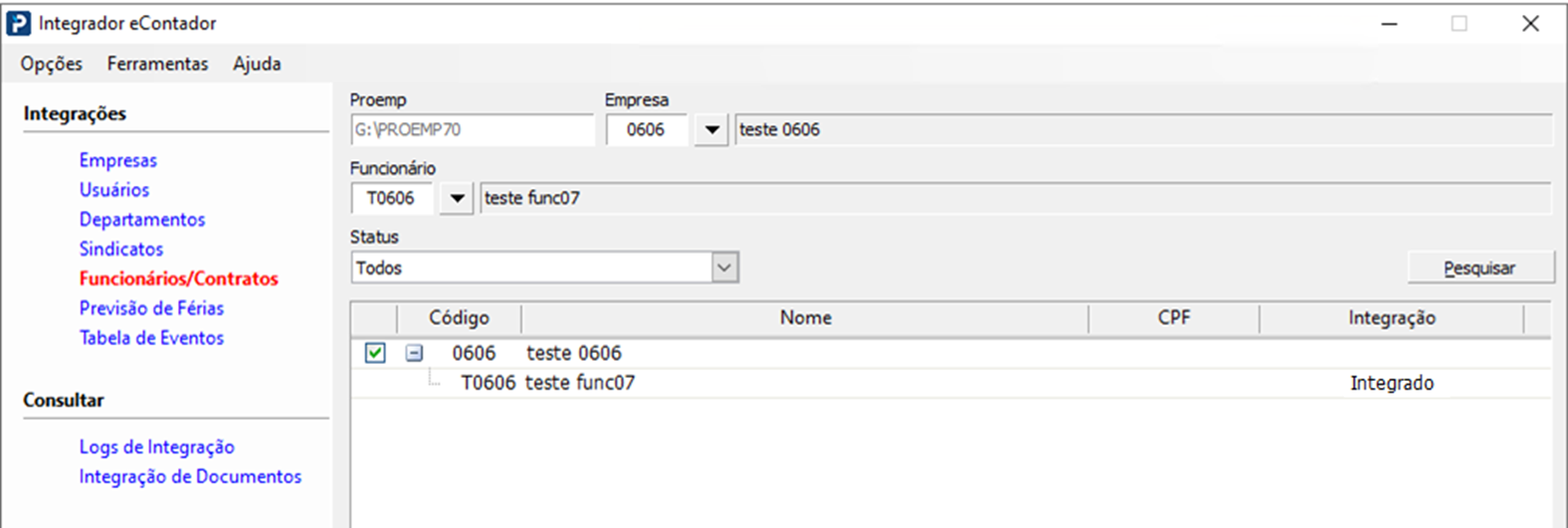
Task: Open the Empresa dropdown arrow
Action: 710,130
